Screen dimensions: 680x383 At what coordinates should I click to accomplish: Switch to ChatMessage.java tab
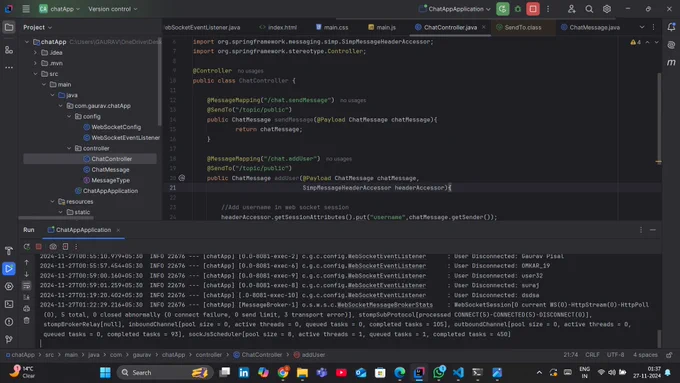(590, 27)
